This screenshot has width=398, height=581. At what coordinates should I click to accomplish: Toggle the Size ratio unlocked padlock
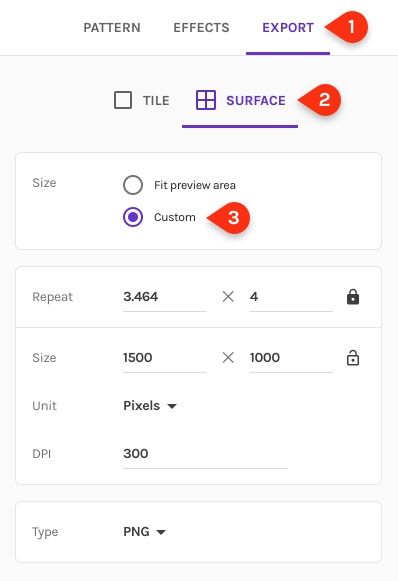pos(352,358)
